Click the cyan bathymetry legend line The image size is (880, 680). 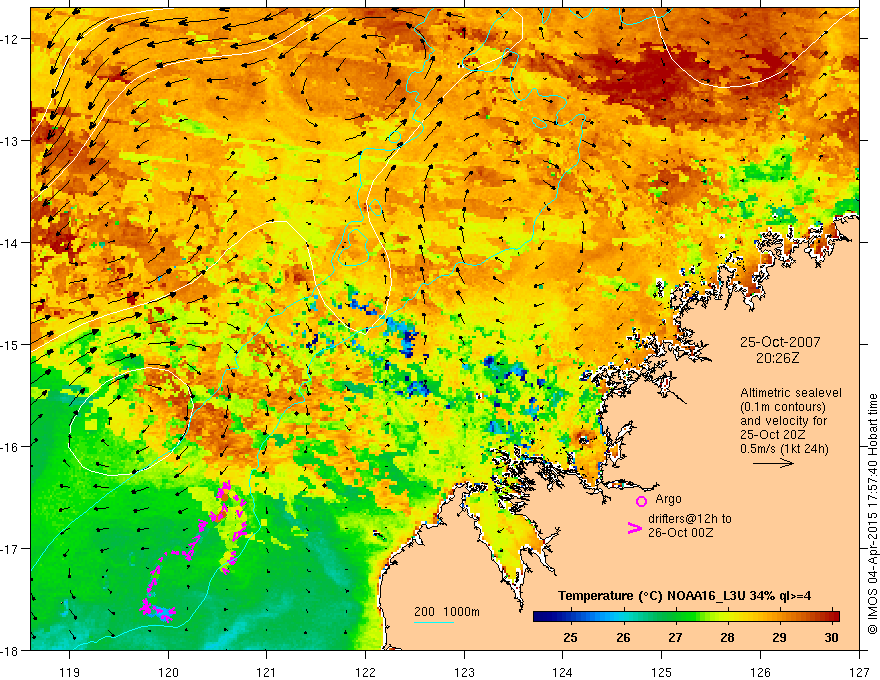pyautogui.click(x=434, y=622)
